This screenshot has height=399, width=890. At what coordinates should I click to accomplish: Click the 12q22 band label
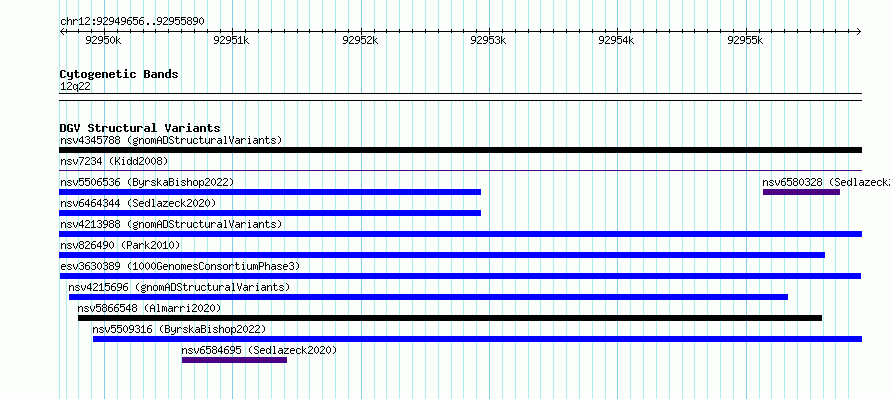[x=75, y=87]
